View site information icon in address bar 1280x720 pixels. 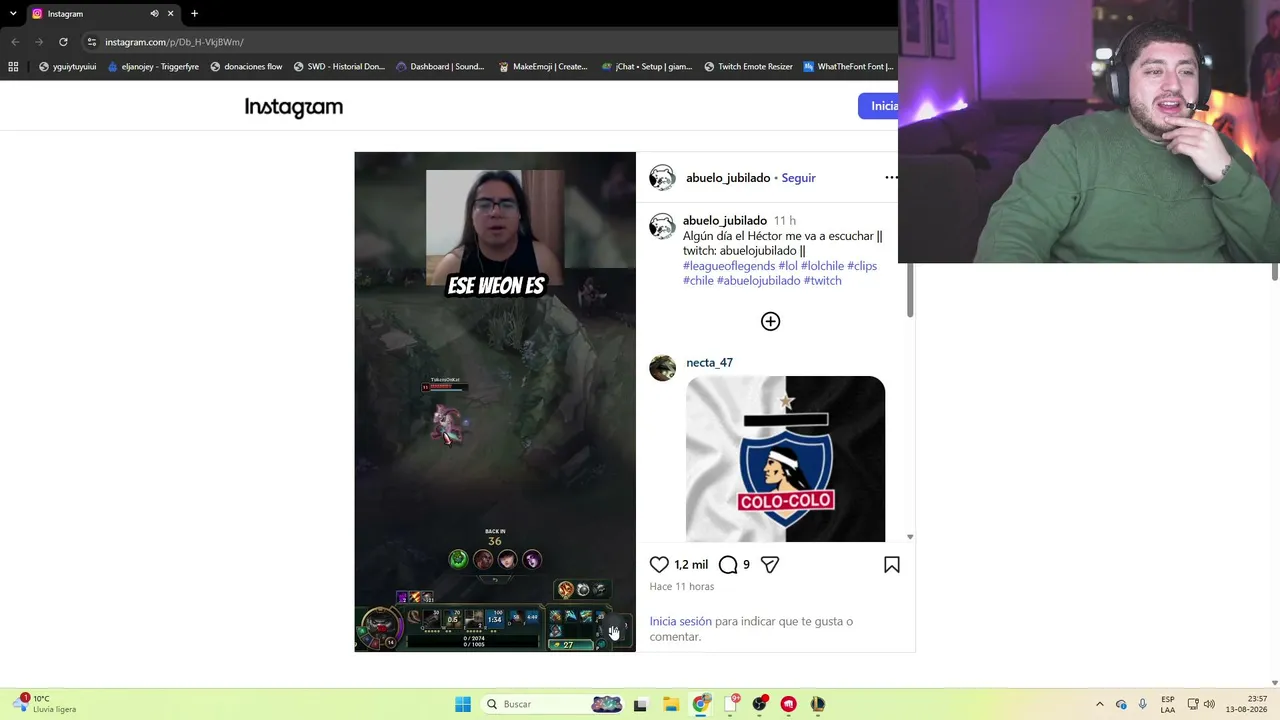[92, 42]
